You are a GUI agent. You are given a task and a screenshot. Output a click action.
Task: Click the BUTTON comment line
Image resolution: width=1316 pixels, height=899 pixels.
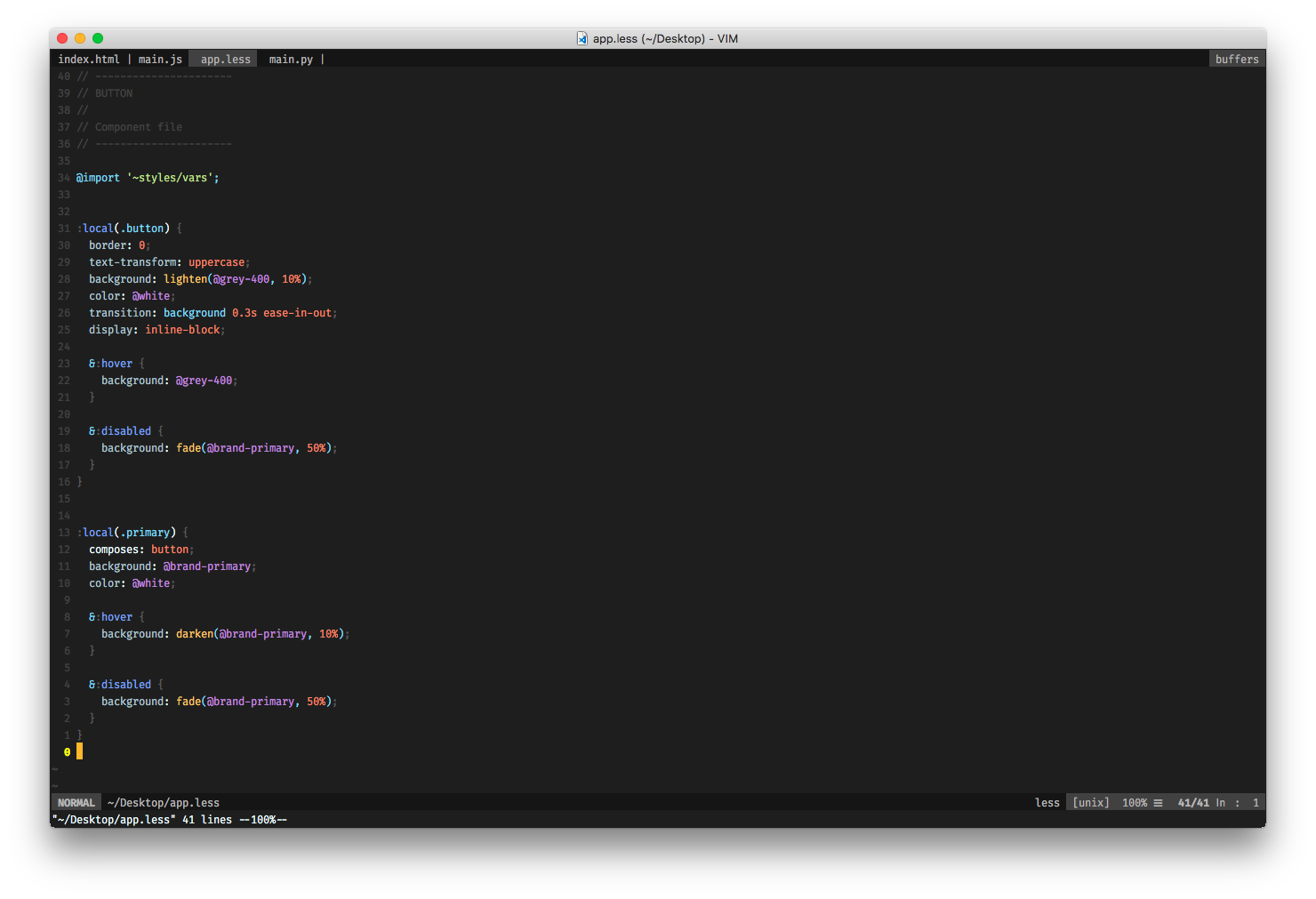point(105,93)
